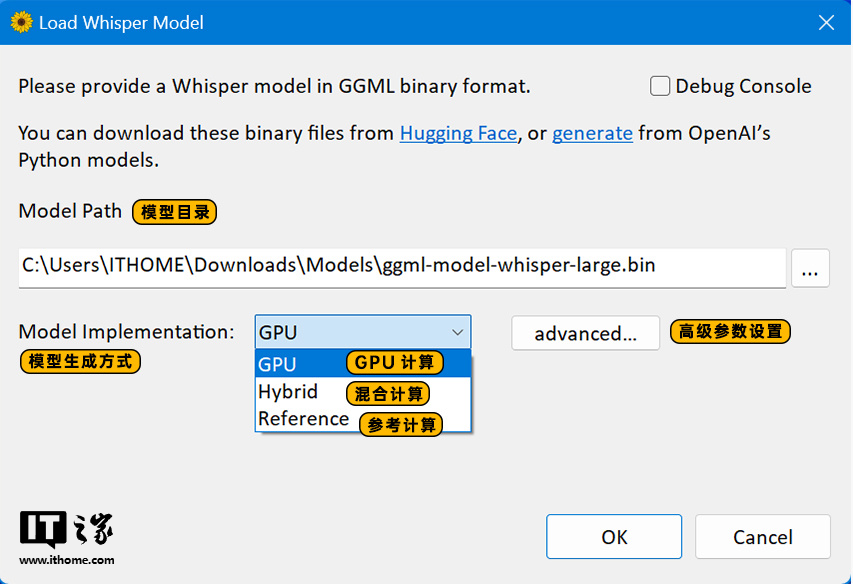This screenshot has width=853, height=584.
Task: Click the sunflower app icon in title bar
Action: 21,22
